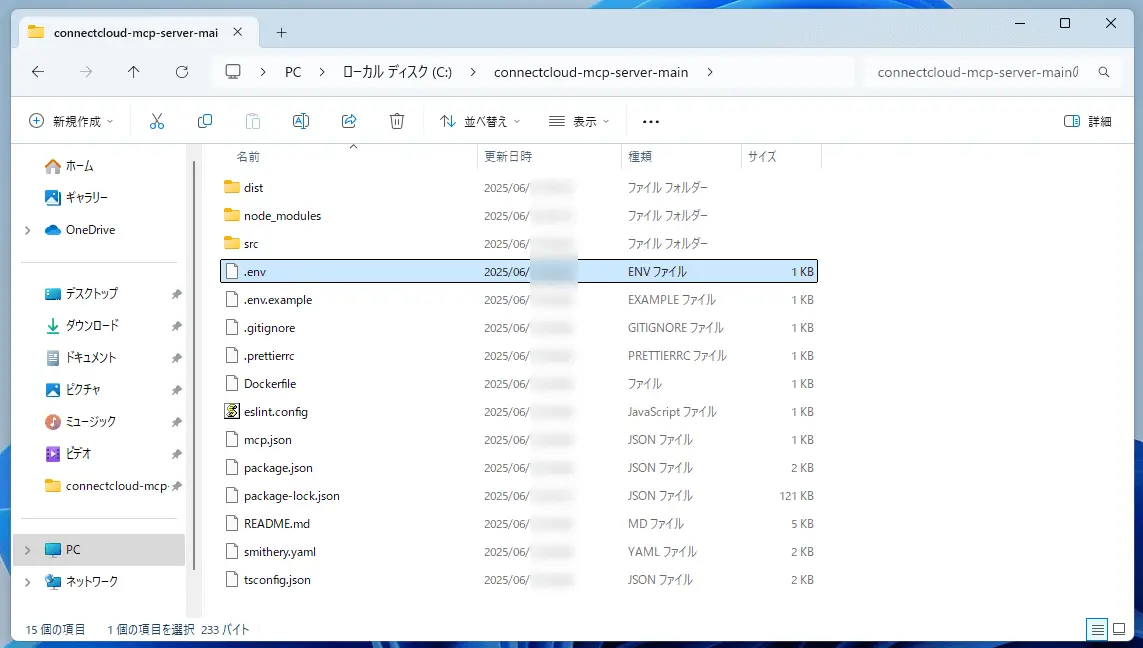Open Gallery (ギャラリー) in navigation pane
1143x648 pixels.
(76, 198)
